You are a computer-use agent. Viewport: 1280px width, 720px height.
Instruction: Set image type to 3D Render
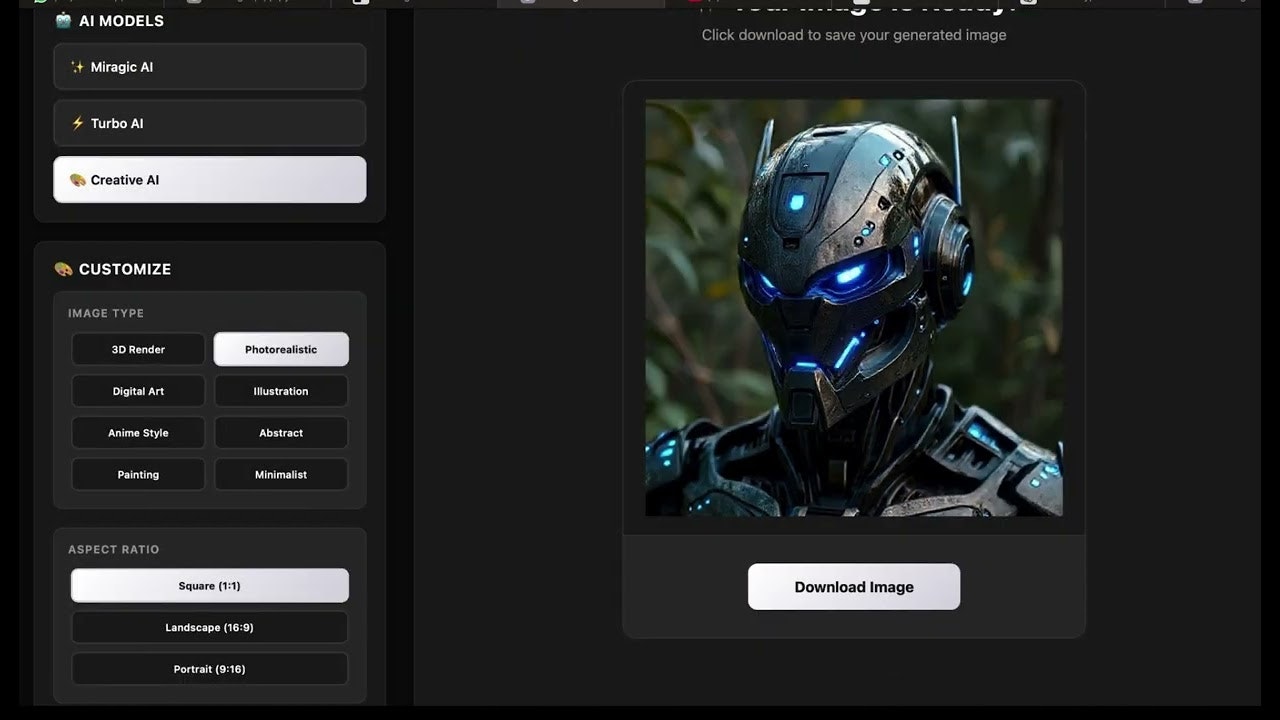(138, 349)
